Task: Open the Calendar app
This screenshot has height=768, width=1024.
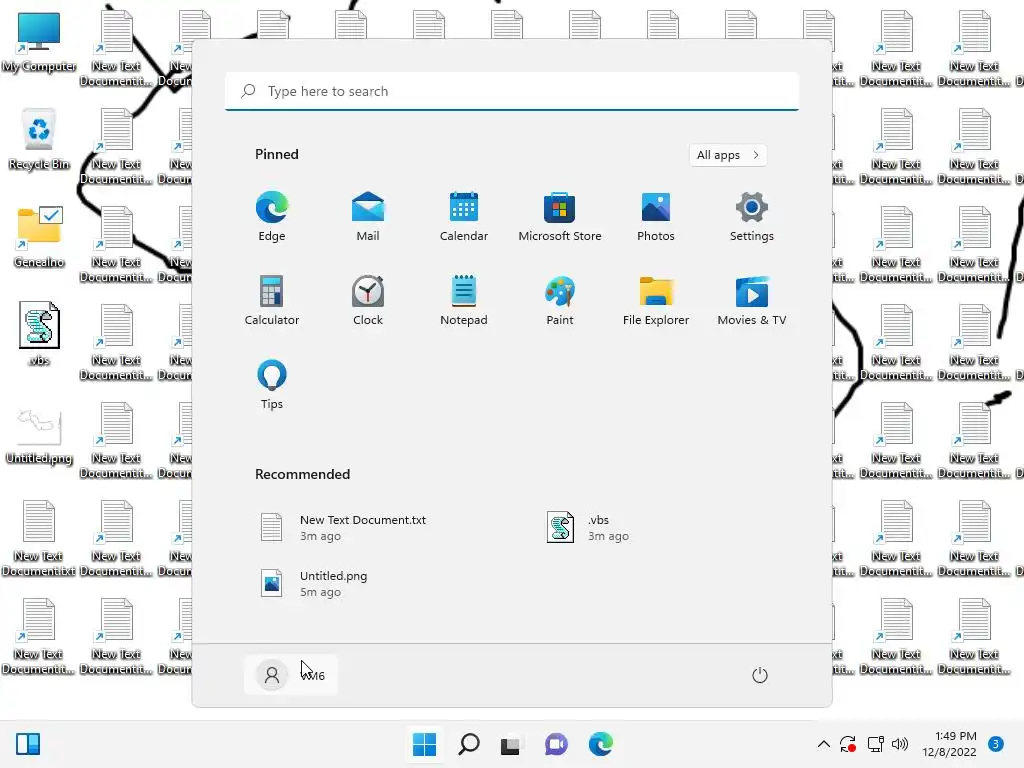Action: pos(464,216)
